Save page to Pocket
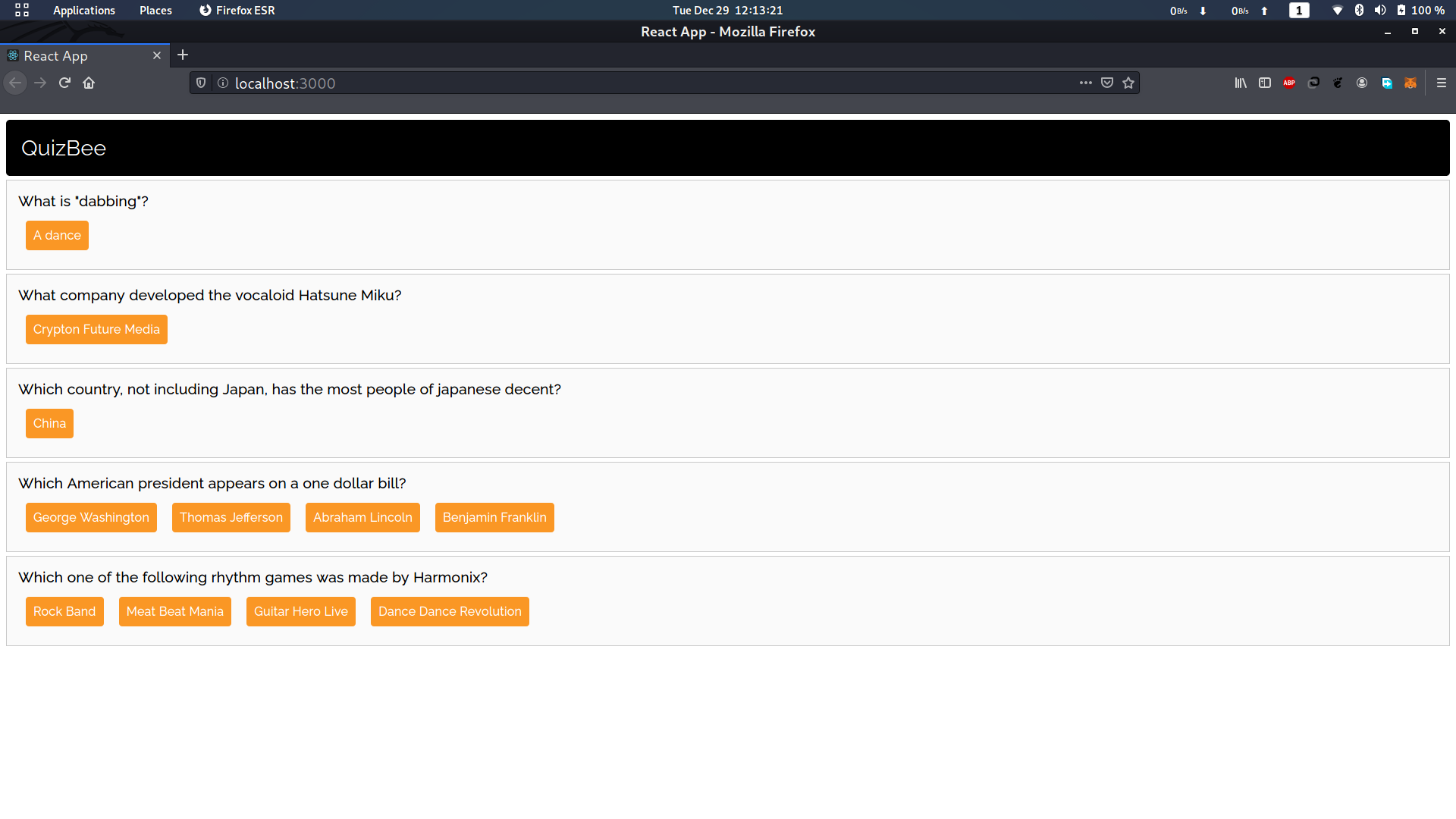The height and width of the screenshot is (819, 1456). 1107,83
